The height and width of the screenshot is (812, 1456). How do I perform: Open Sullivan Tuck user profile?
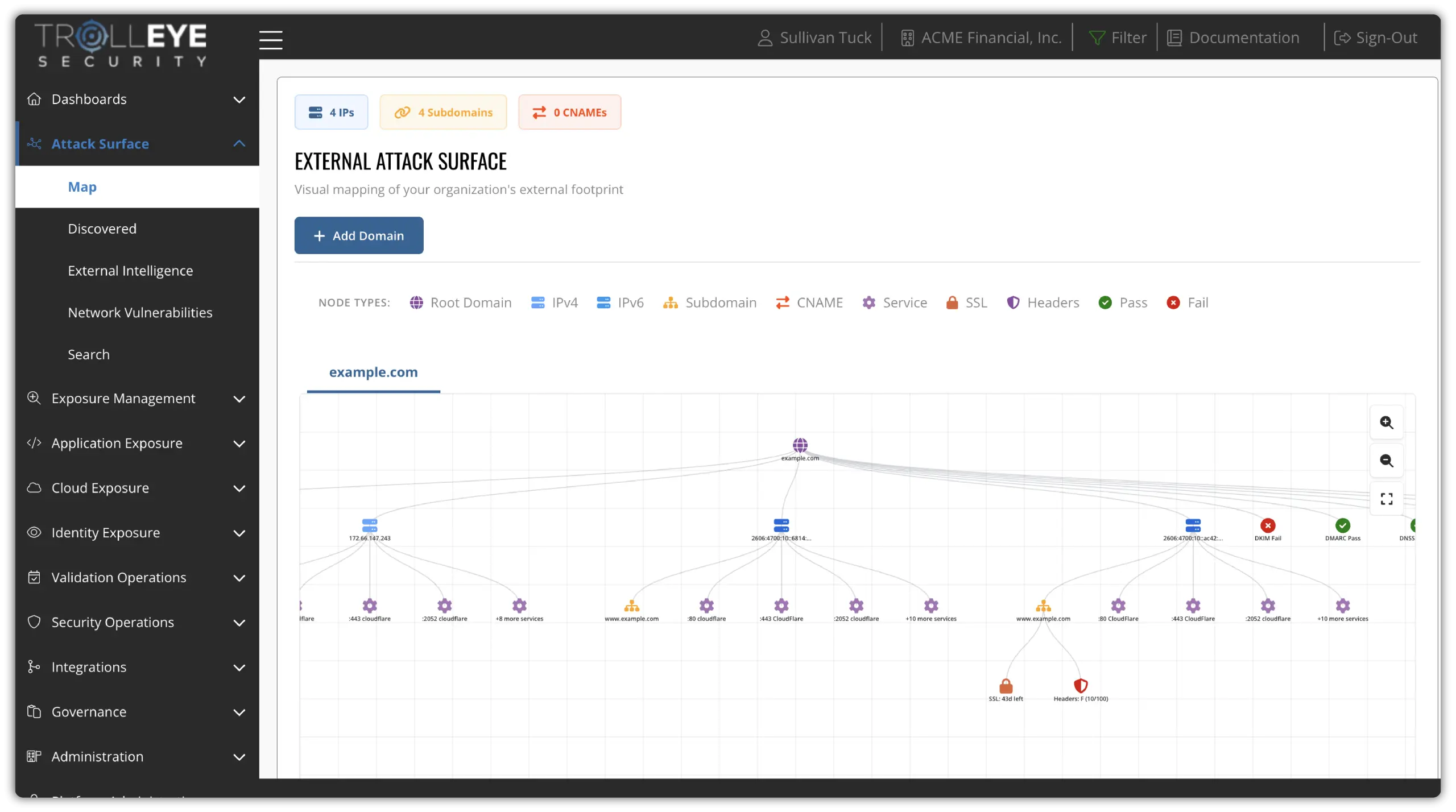click(x=814, y=38)
